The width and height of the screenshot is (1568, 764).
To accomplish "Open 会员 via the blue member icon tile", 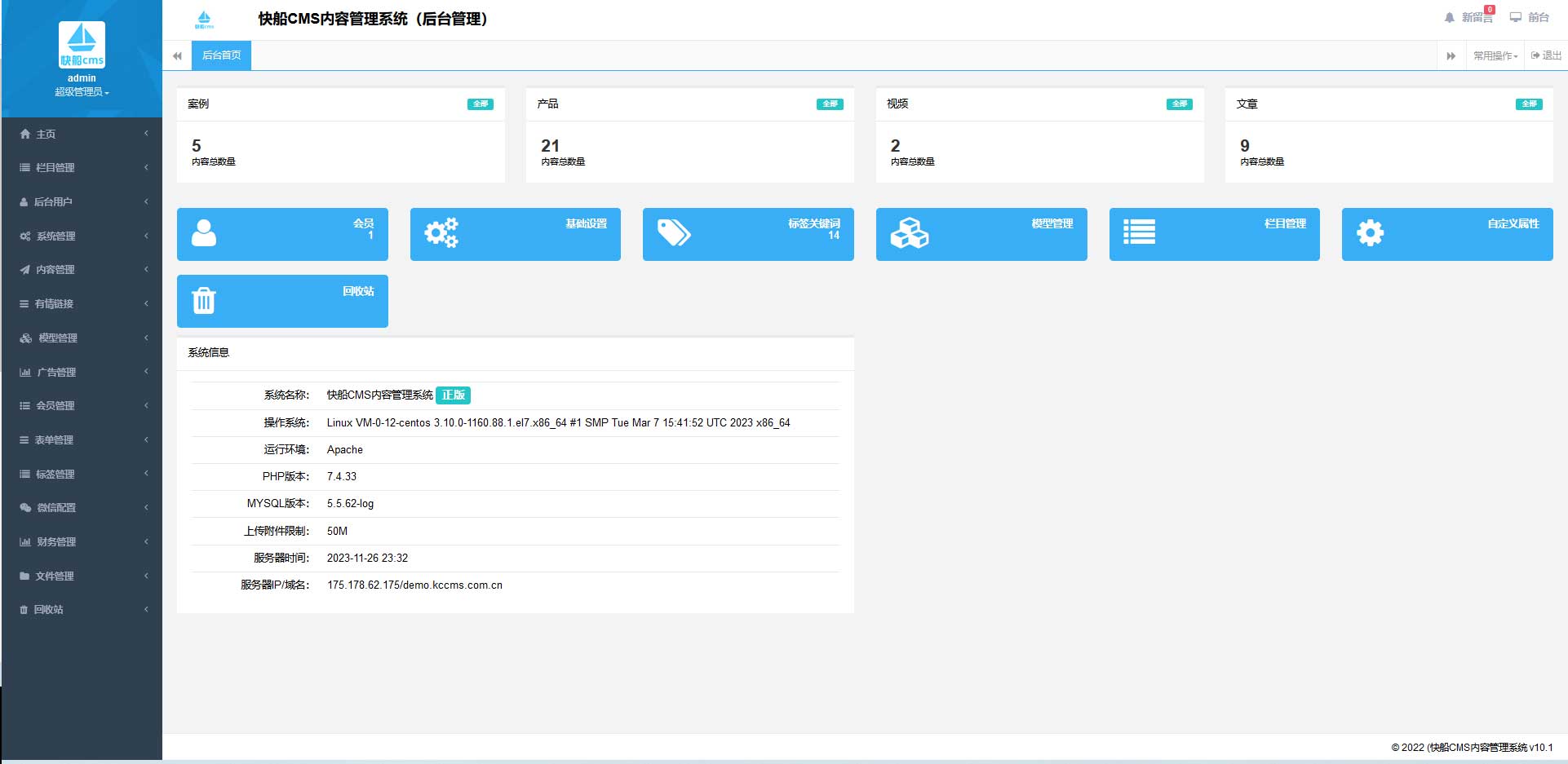I will 203,234.
